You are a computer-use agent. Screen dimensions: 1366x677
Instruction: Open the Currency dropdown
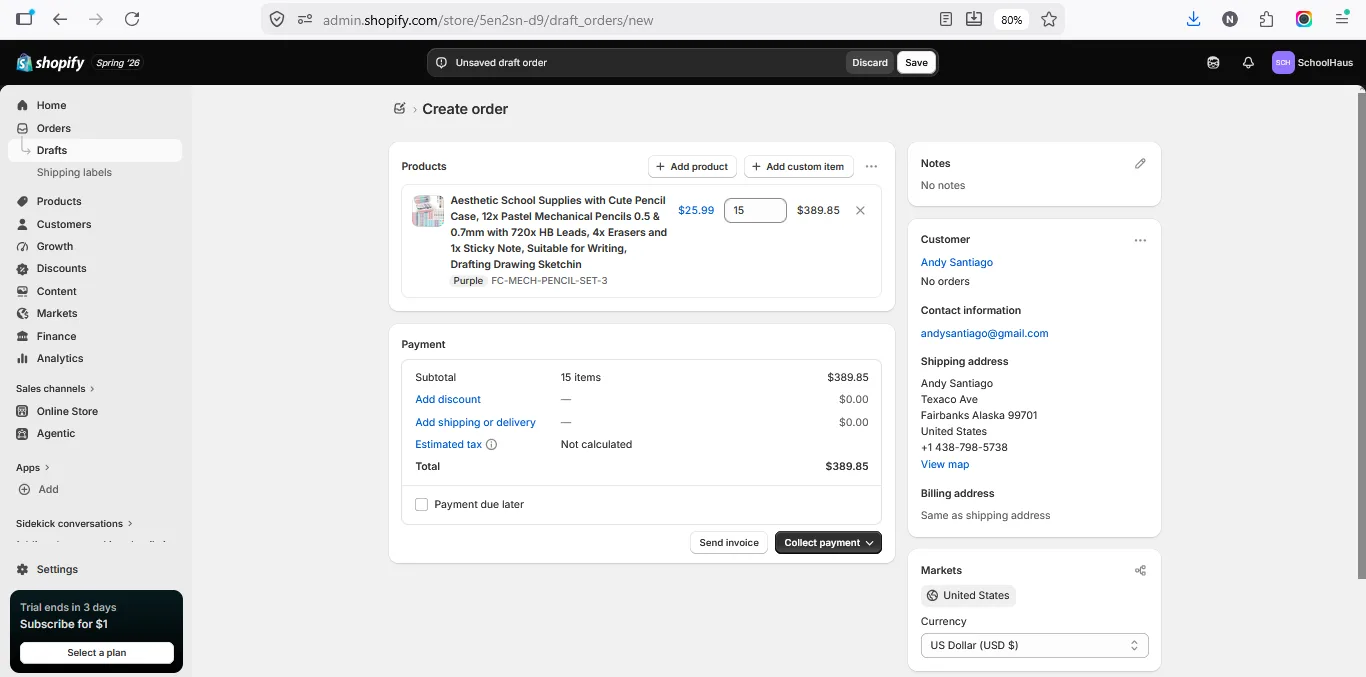click(x=1034, y=645)
